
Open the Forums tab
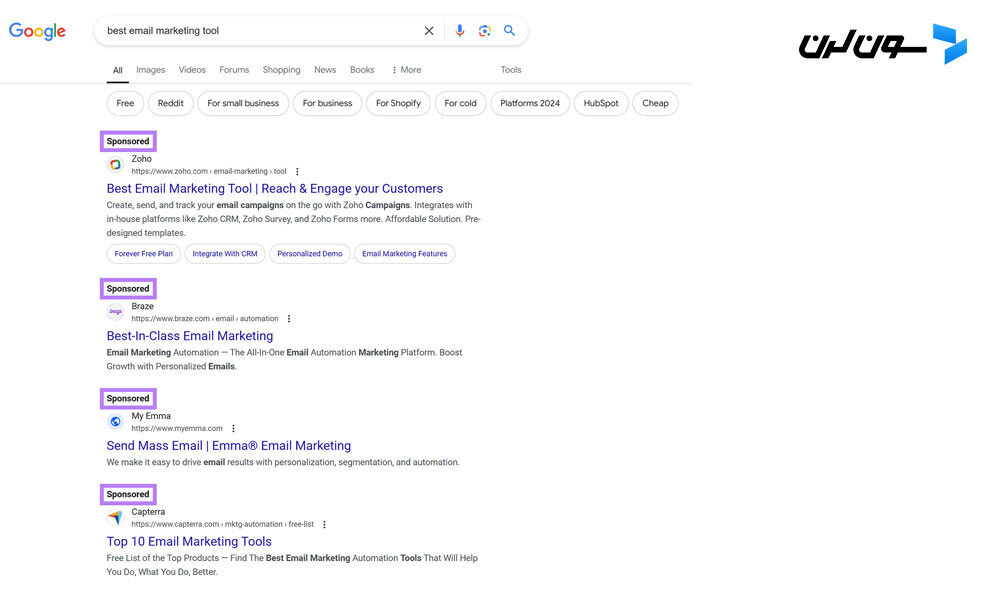[234, 70]
